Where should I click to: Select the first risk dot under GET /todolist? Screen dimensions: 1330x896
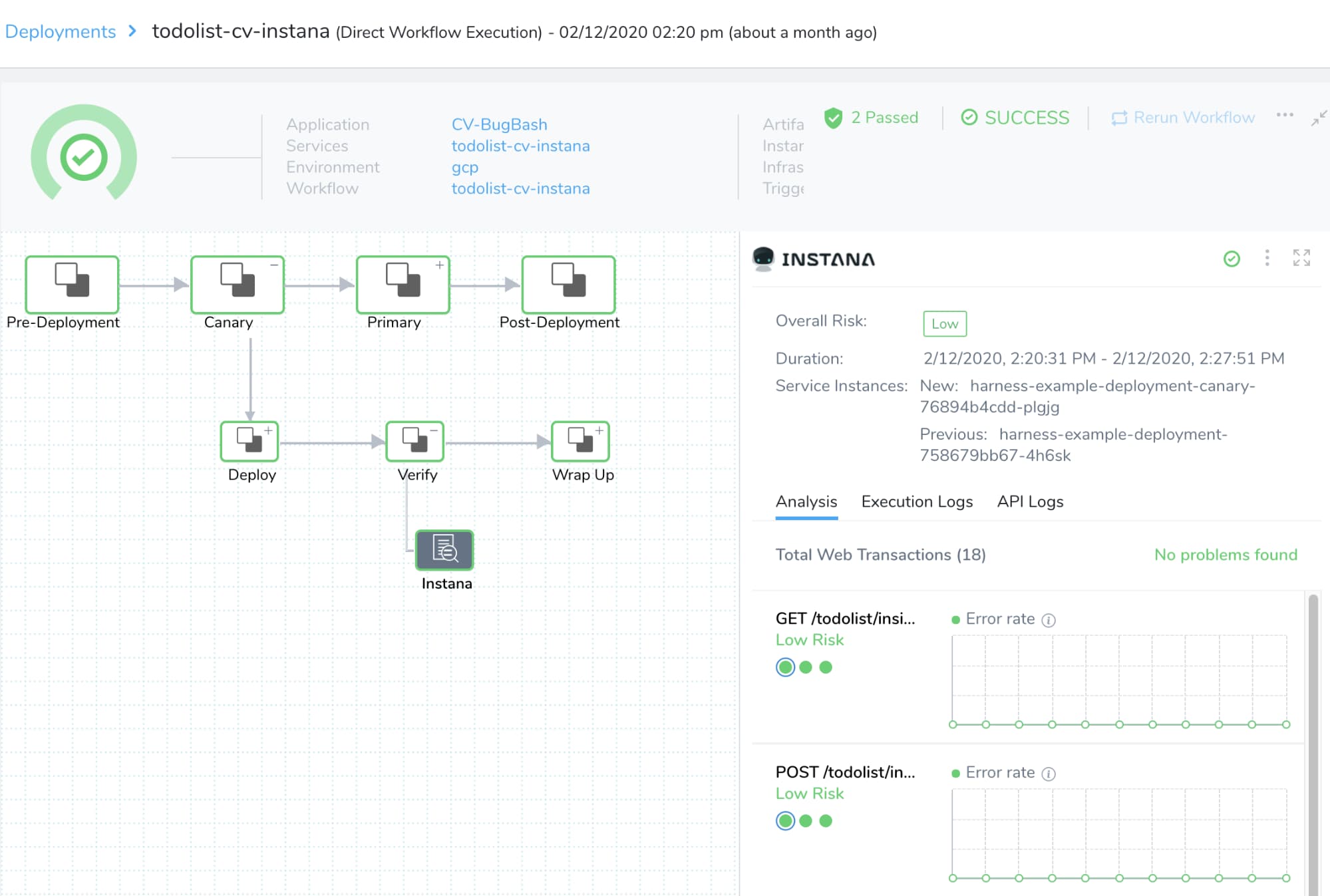pyautogui.click(x=784, y=666)
